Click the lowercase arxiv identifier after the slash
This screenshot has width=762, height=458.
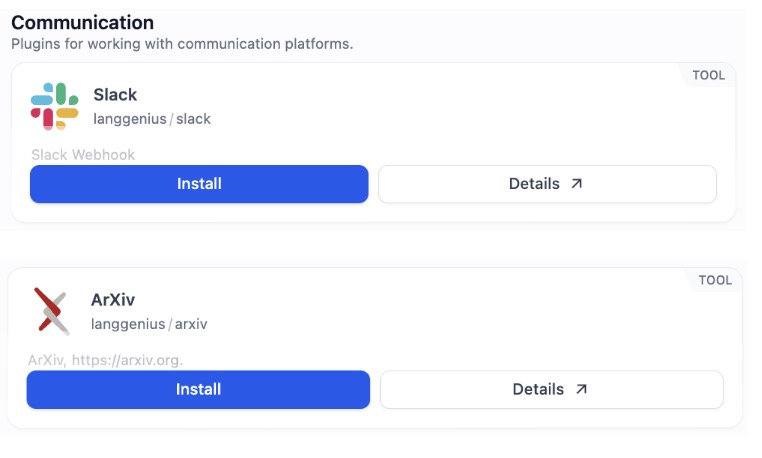188,324
